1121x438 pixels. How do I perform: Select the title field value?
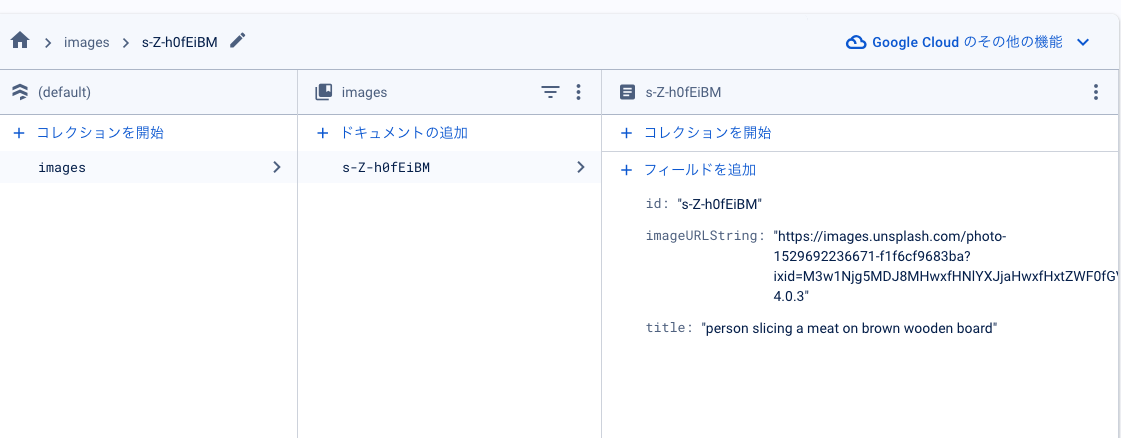(849, 328)
